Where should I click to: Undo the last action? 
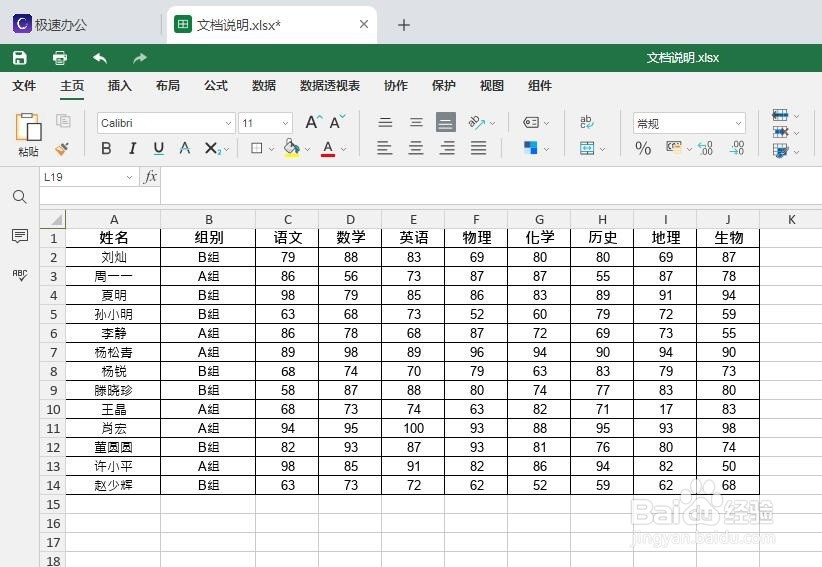(100, 58)
